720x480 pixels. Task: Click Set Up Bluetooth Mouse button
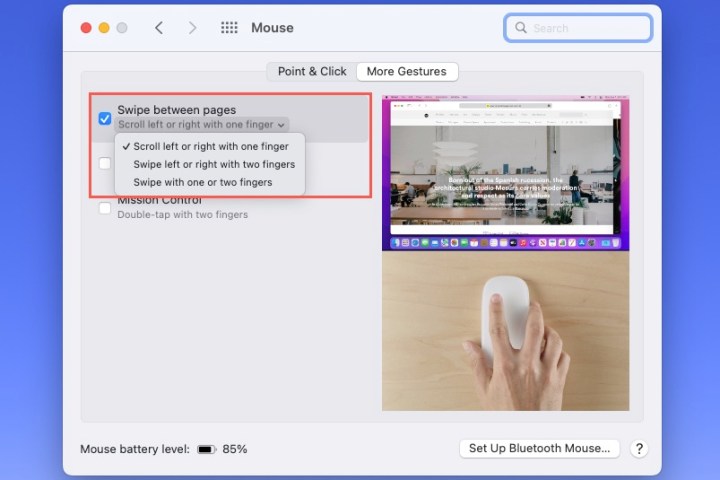[x=540, y=448]
